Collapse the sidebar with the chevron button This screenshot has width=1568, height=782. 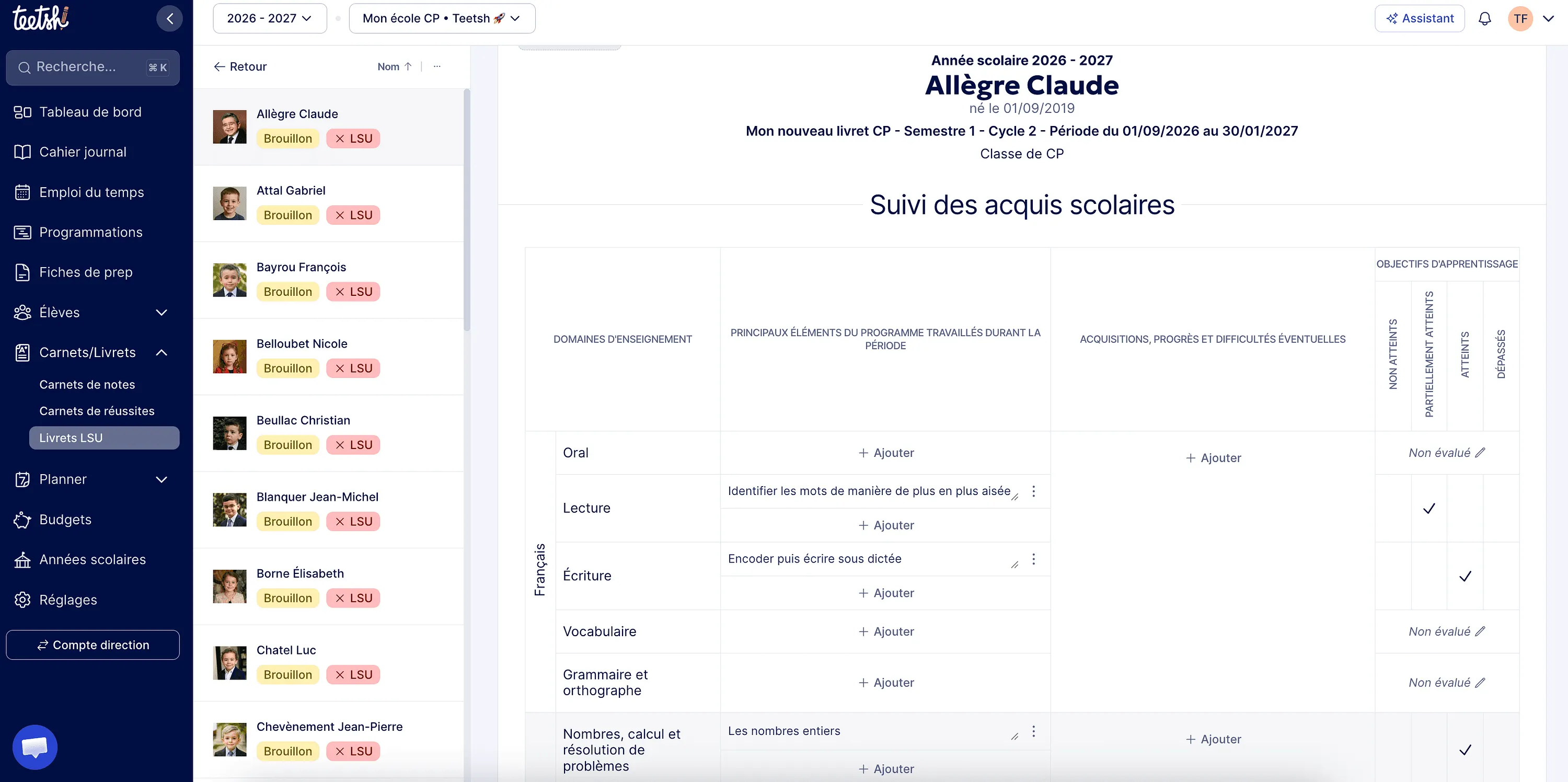(170, 18)
